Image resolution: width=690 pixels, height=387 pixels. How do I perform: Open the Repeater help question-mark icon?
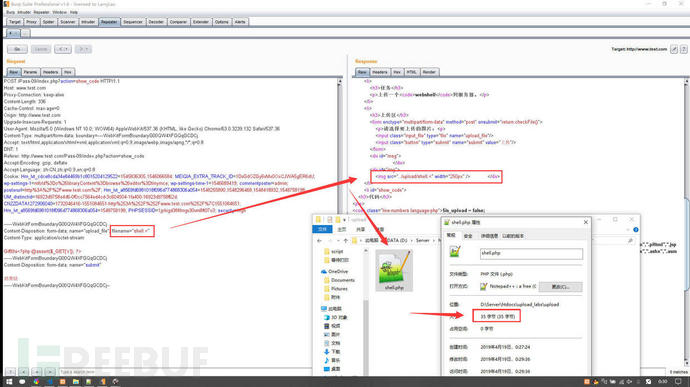coord(683,49)
